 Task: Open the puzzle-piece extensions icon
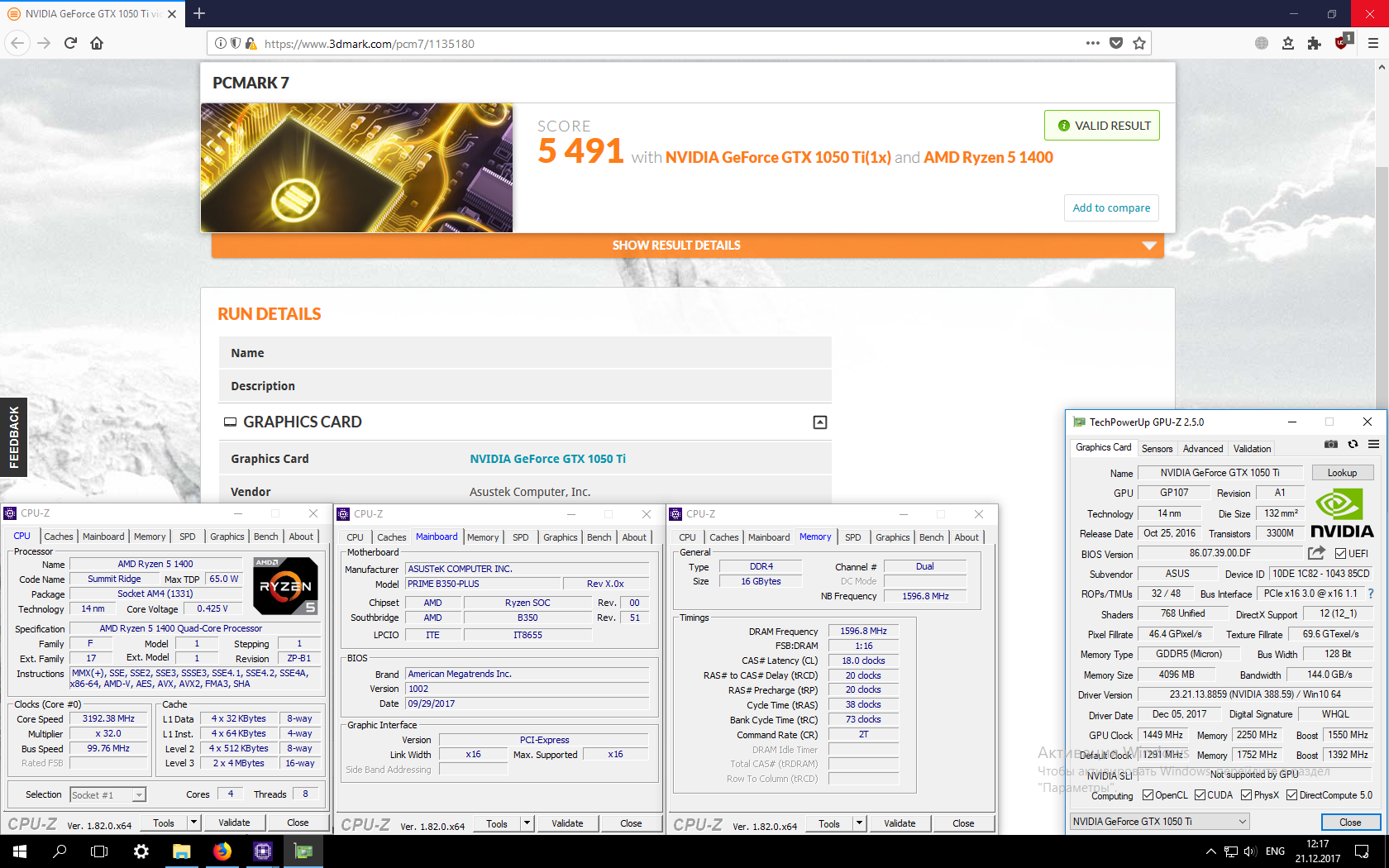click(1314, 43)
